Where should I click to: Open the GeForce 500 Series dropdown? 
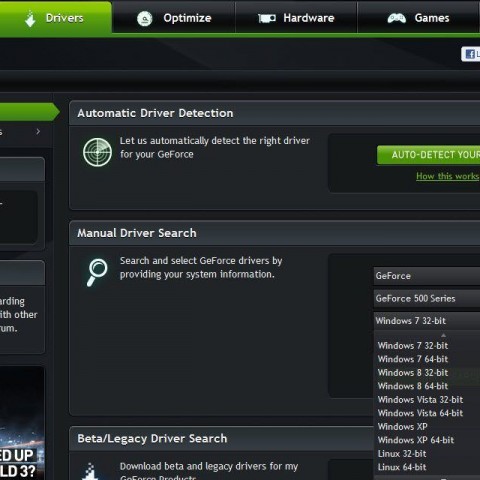pos(427,298)
